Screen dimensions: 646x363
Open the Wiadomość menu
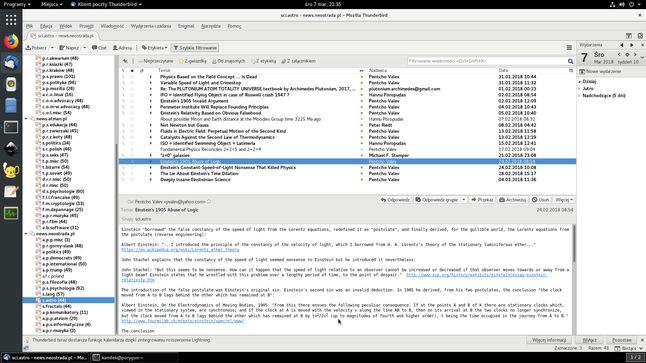tap(112, 26)
